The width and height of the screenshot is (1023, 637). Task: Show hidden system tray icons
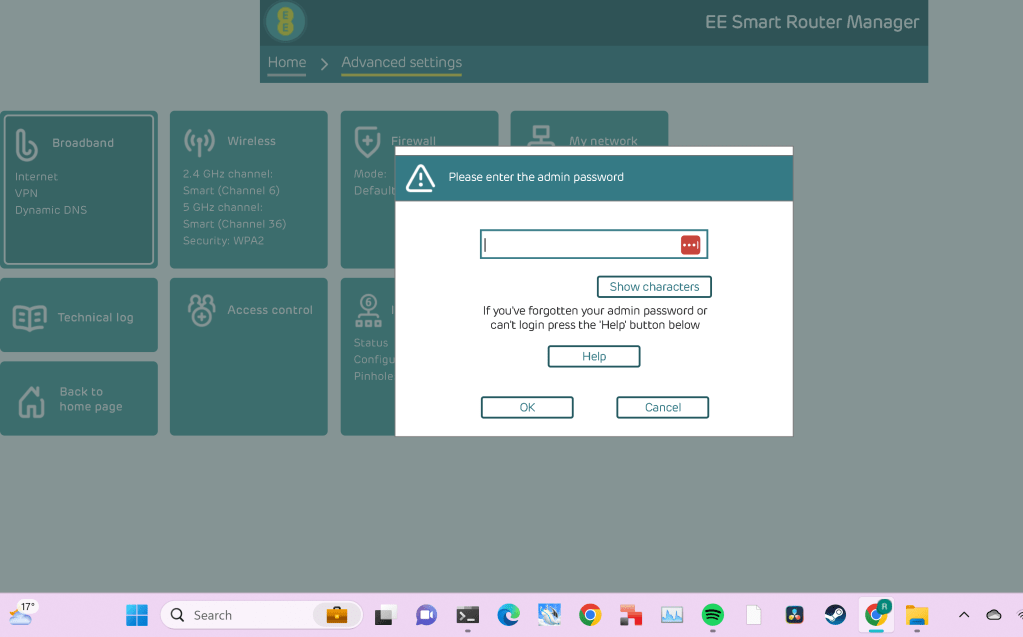coord(964,615)
